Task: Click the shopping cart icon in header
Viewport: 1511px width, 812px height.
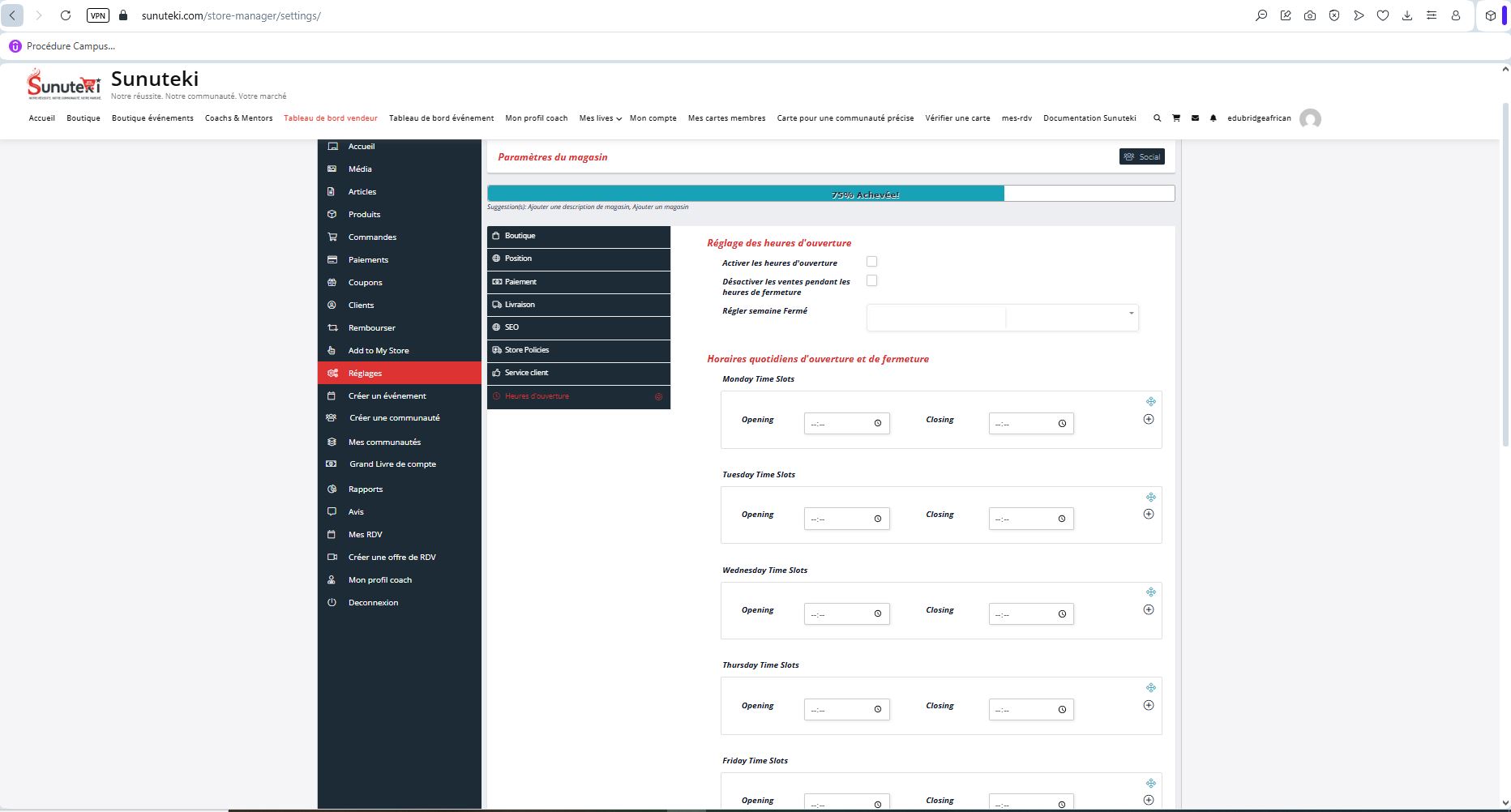Action: [1175, 118]
